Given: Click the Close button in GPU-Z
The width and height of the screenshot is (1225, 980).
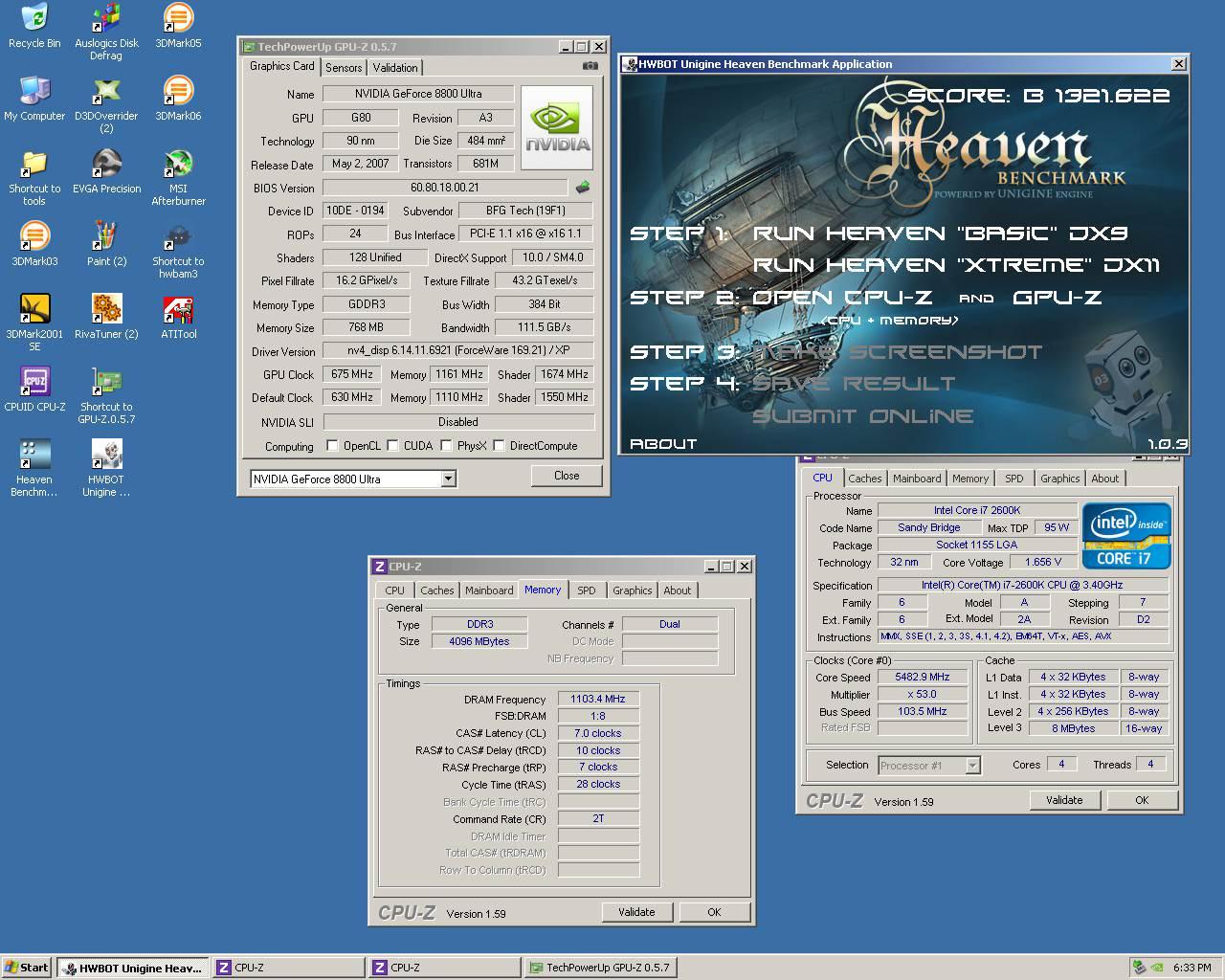Looking at the screenshot, I should coord(567,476).
